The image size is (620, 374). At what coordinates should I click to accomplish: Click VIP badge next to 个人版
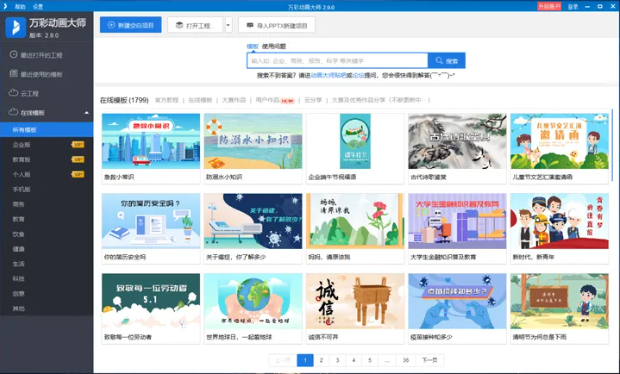click(x=78, y=174)
